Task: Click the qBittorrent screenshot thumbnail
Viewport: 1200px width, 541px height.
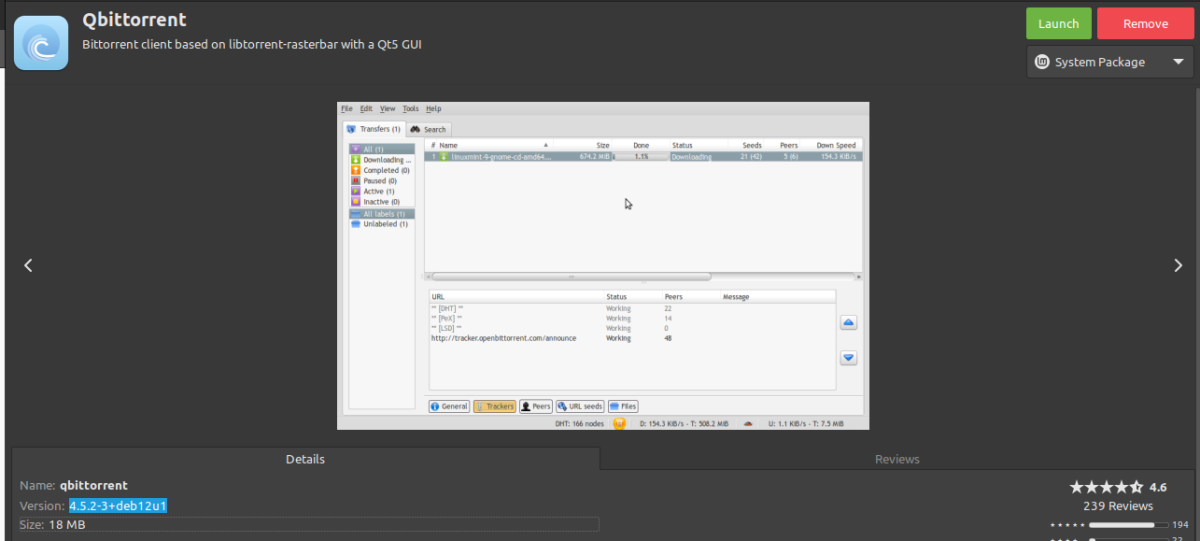Action: point(603,265)
